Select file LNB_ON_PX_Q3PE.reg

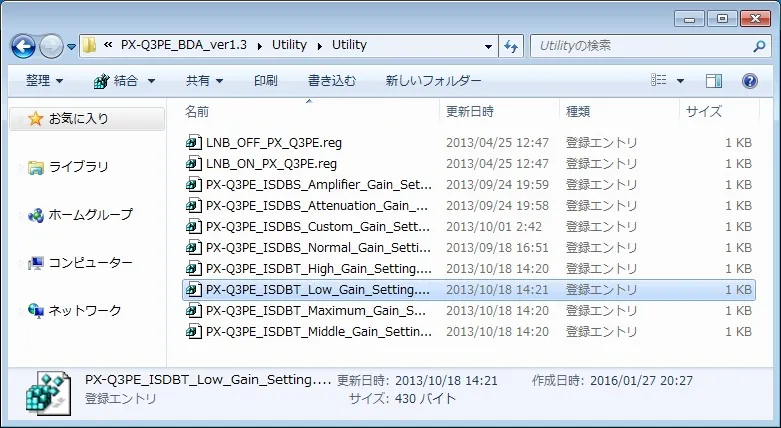tap(271, 164)
